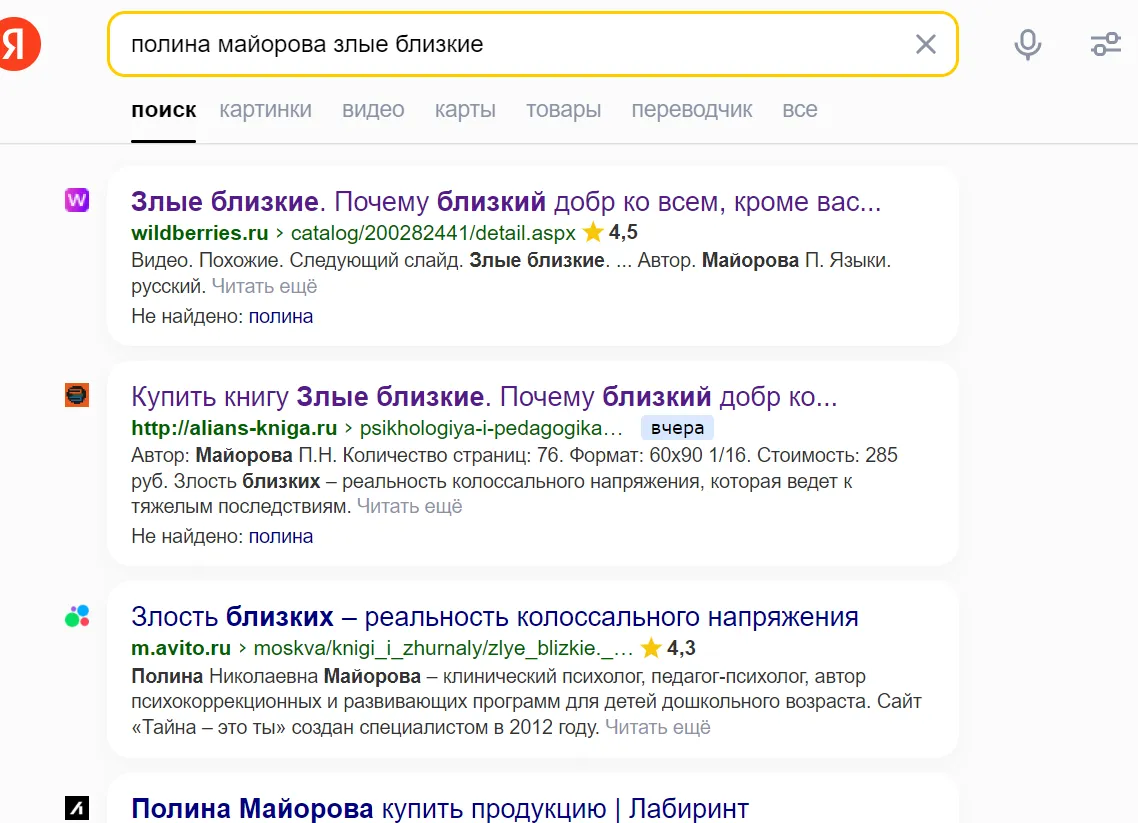Open Купить книгу Злые близкие result
The height and width of the screenshot is (823, 1138).
[484, 396]
